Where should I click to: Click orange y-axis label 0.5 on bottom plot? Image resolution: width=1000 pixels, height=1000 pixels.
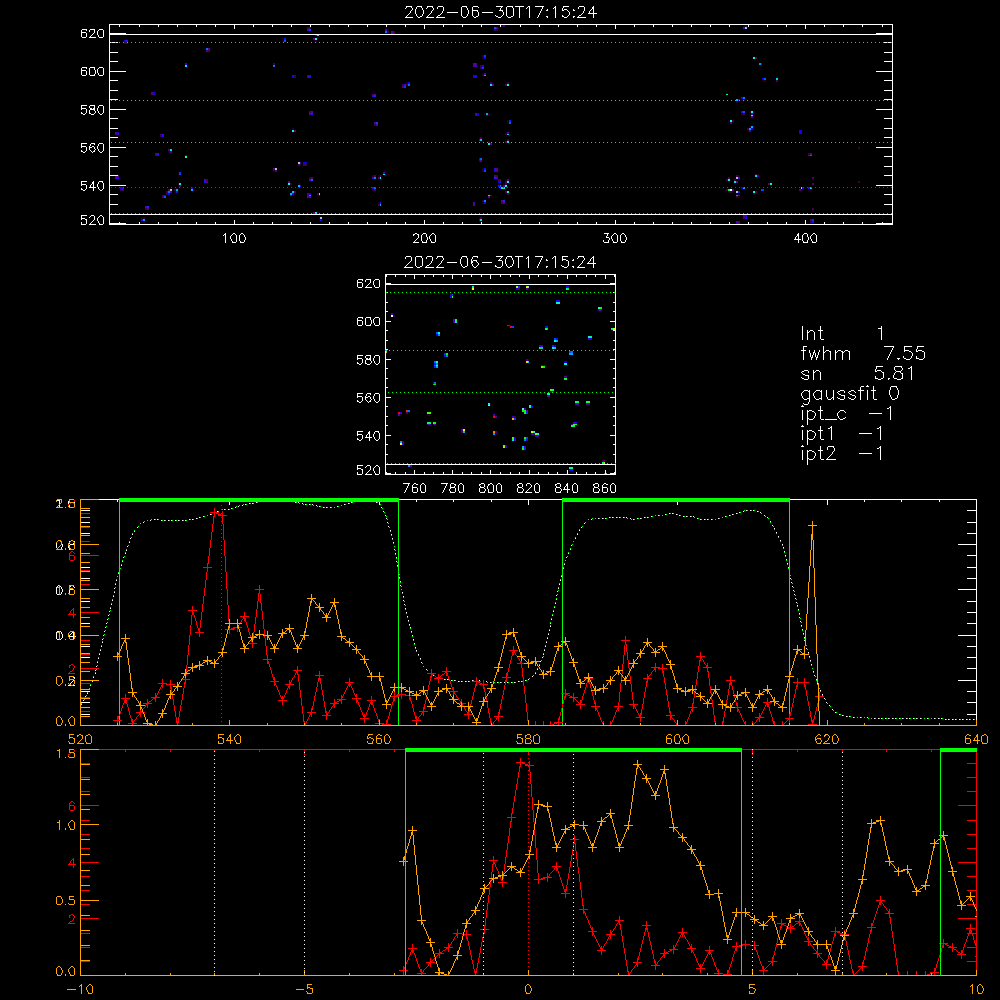click(66, 901)
